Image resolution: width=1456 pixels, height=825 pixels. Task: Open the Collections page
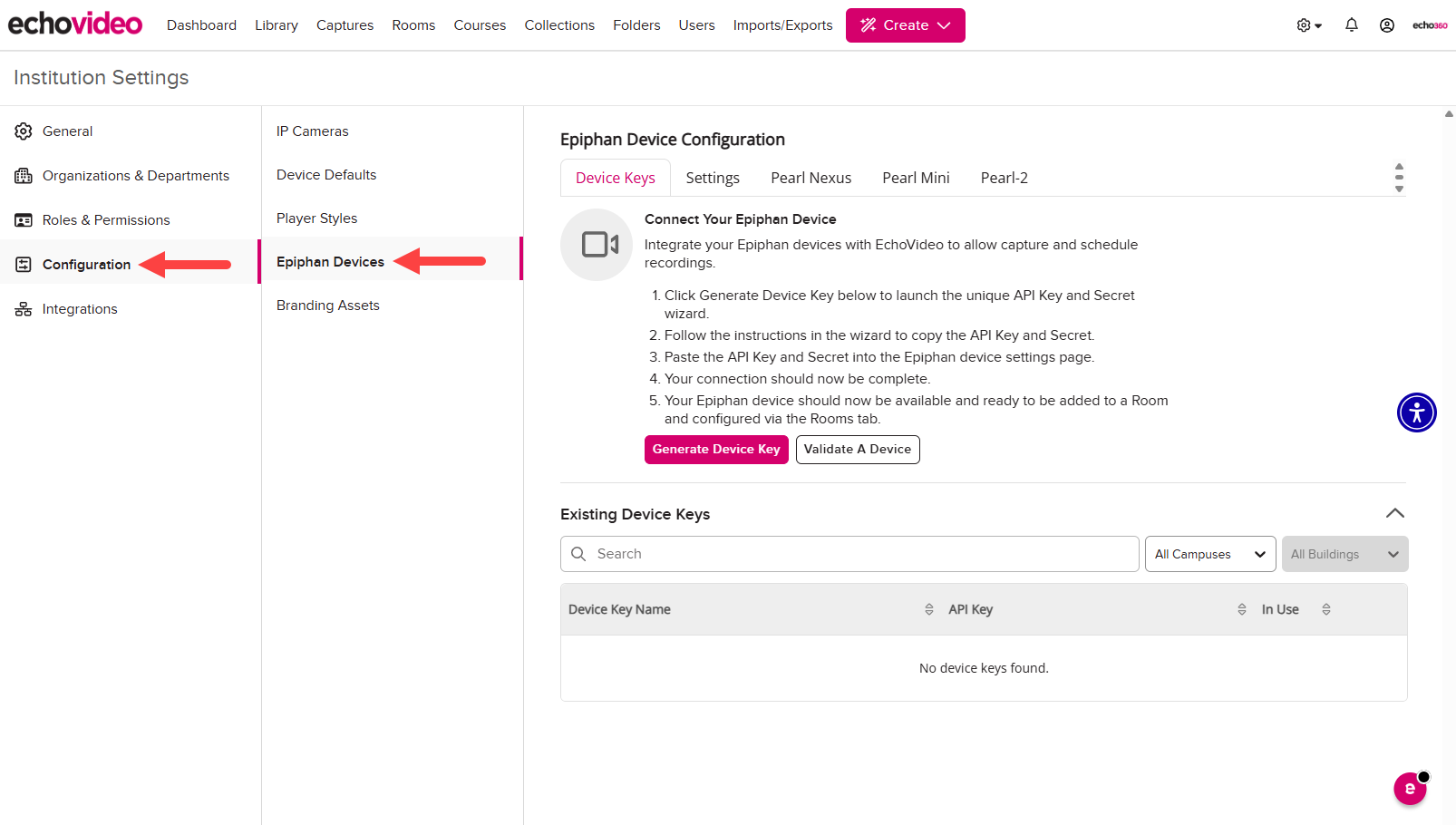tap(559, 25)
